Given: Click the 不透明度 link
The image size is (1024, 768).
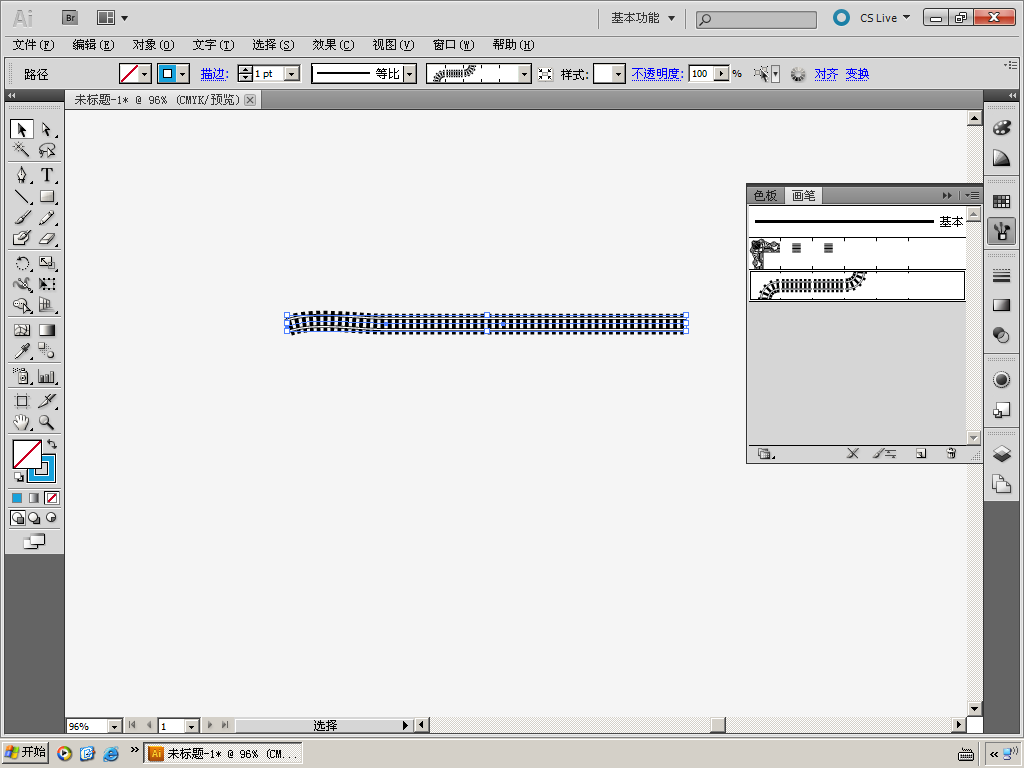Looking at the screenshot, I should (x=656, y=74).
